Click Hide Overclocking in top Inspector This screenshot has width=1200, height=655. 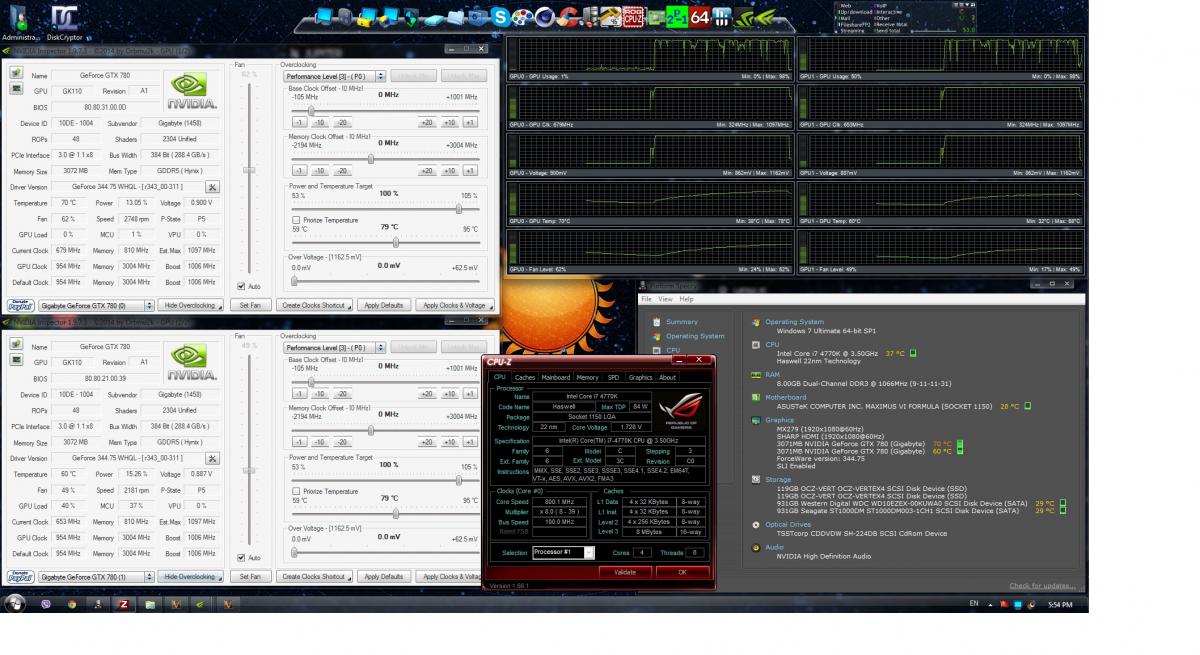coord(190,305)
